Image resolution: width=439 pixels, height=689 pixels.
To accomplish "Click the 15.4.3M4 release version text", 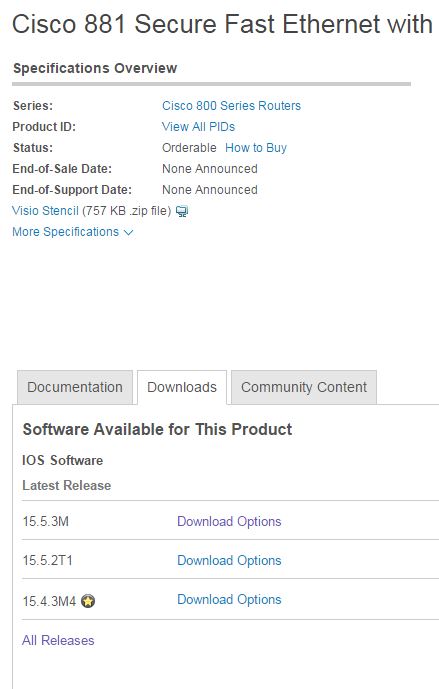I will (x=49, y=601).
